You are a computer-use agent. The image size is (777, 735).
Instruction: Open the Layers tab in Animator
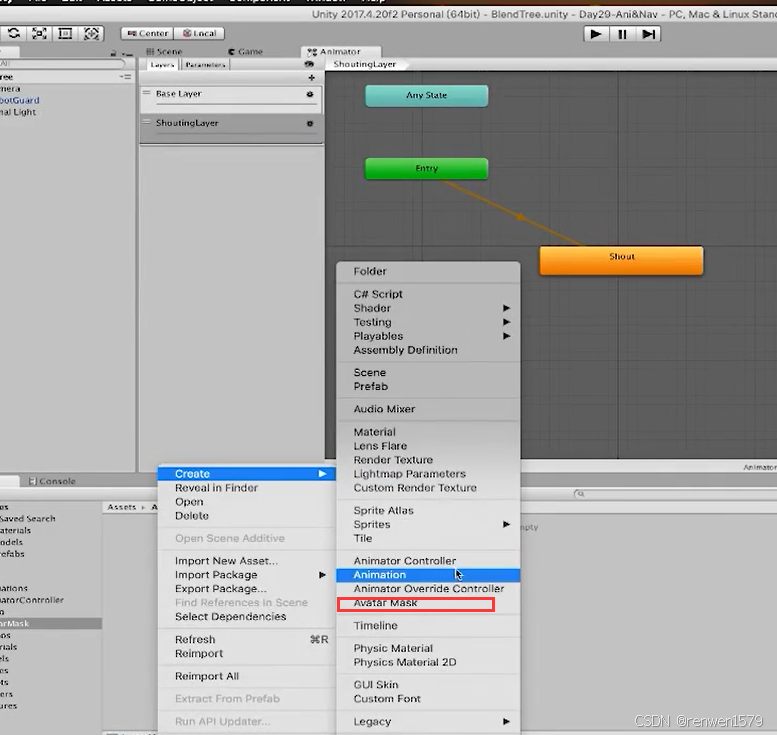coord(163,65)
